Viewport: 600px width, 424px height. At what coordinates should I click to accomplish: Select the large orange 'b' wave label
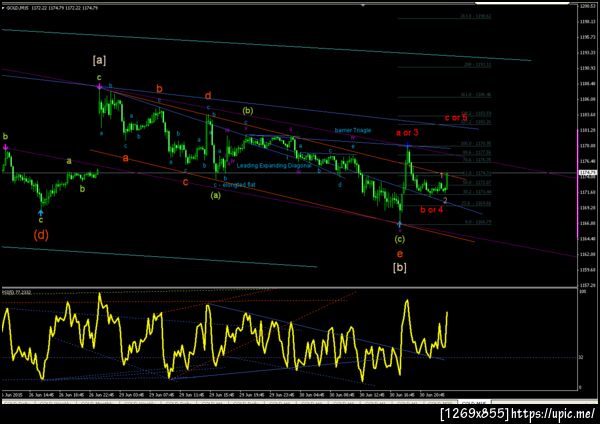pyautogui.click(x=159, y=89)
